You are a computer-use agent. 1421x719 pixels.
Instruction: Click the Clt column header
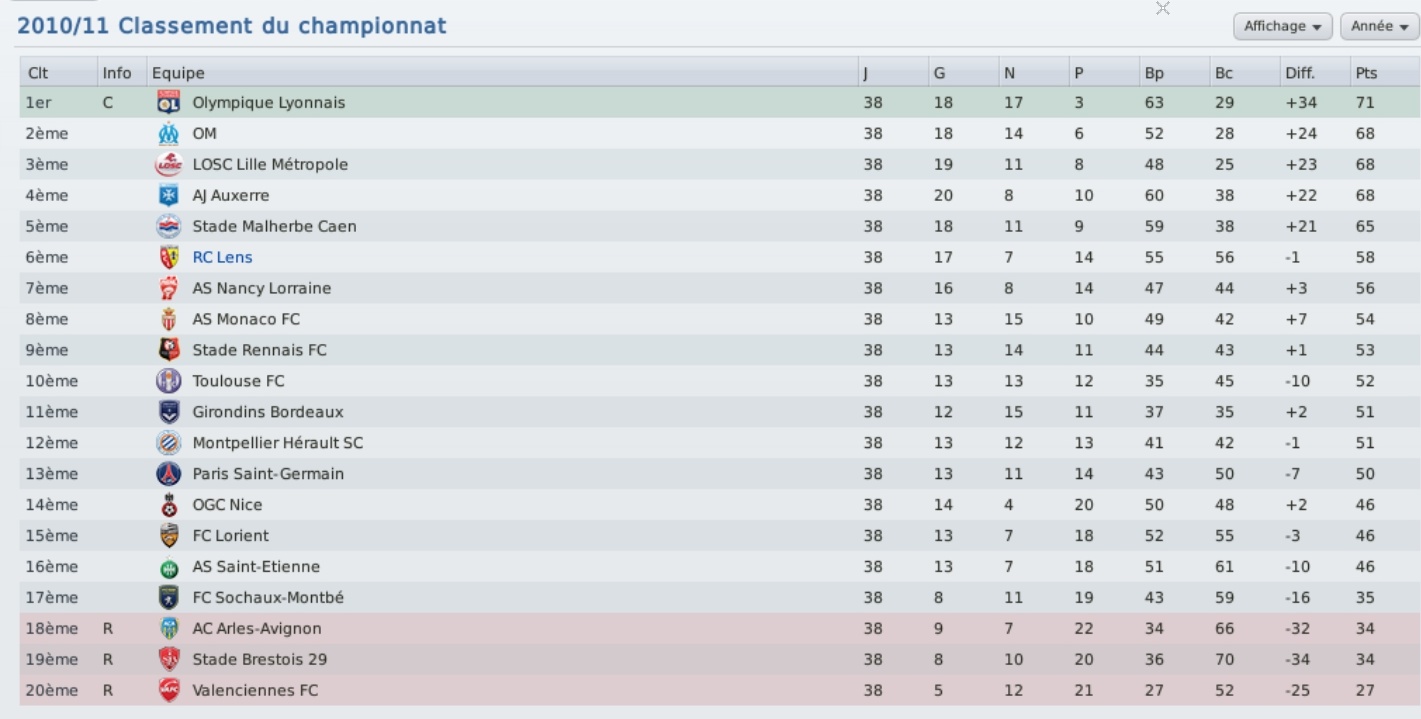39,73
